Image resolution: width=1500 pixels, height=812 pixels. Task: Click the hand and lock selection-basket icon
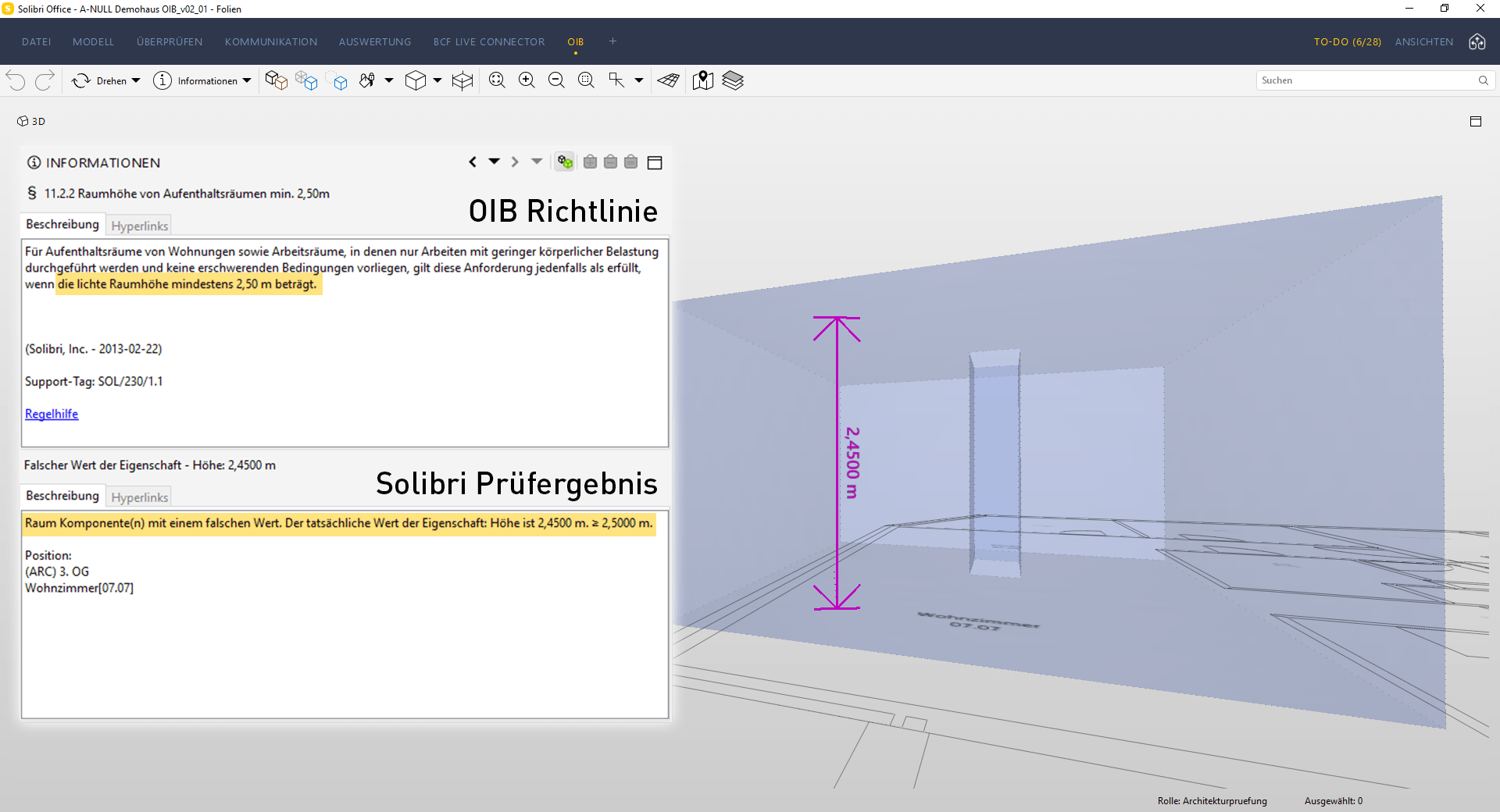pos(367,80)
